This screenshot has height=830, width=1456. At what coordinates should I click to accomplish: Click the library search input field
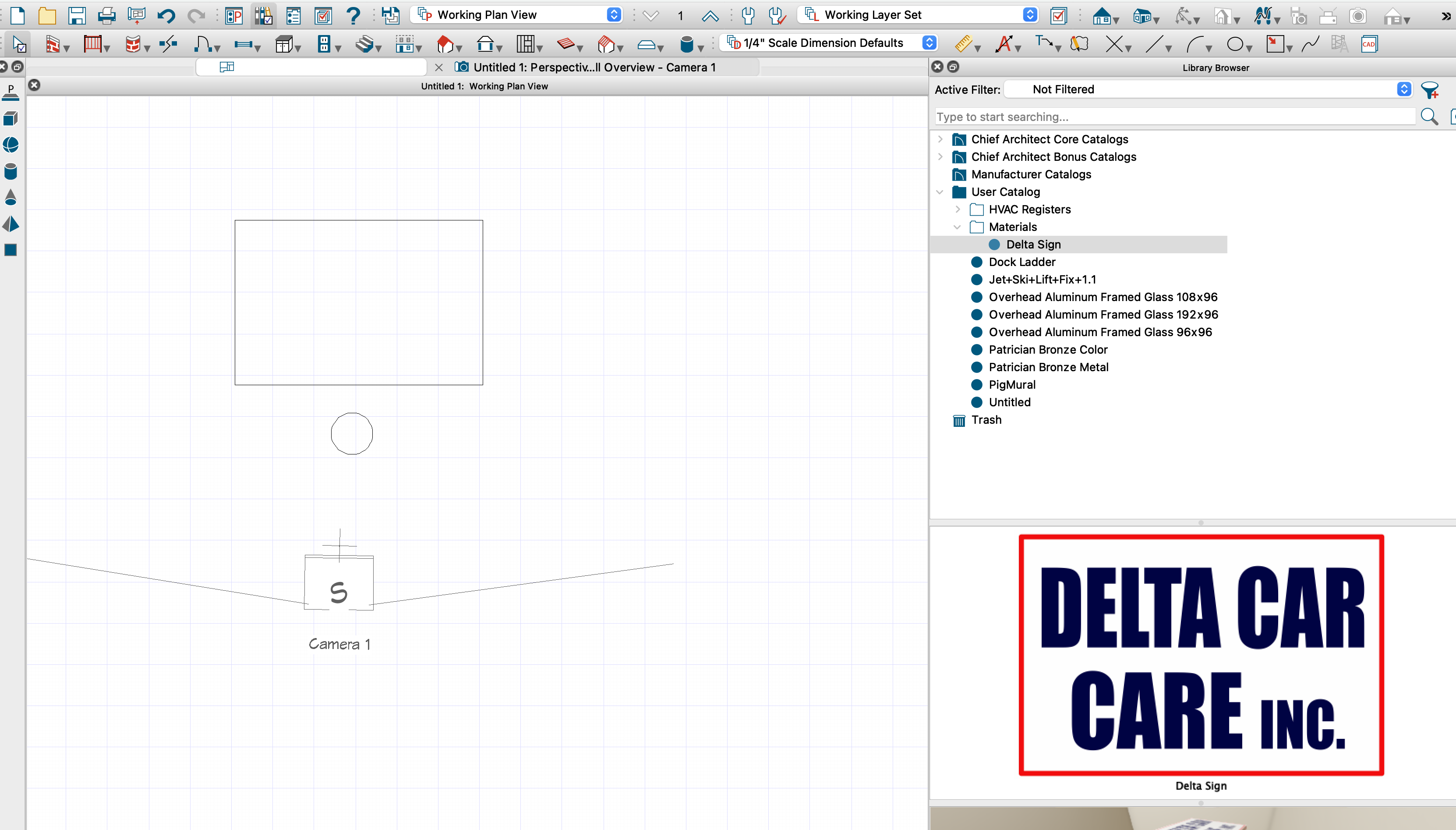(1173, 117)
